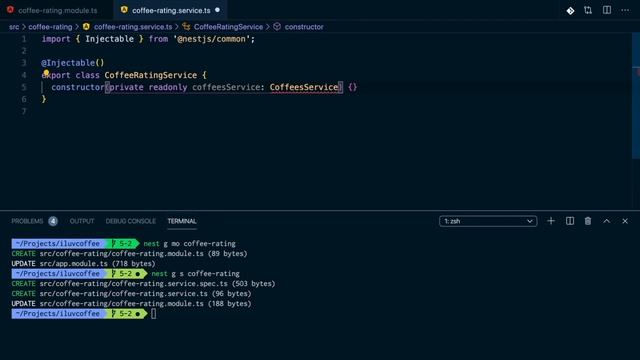Select CoffeeRatingService class breadcrumb
640x360 pixels.
coord(228,27)
